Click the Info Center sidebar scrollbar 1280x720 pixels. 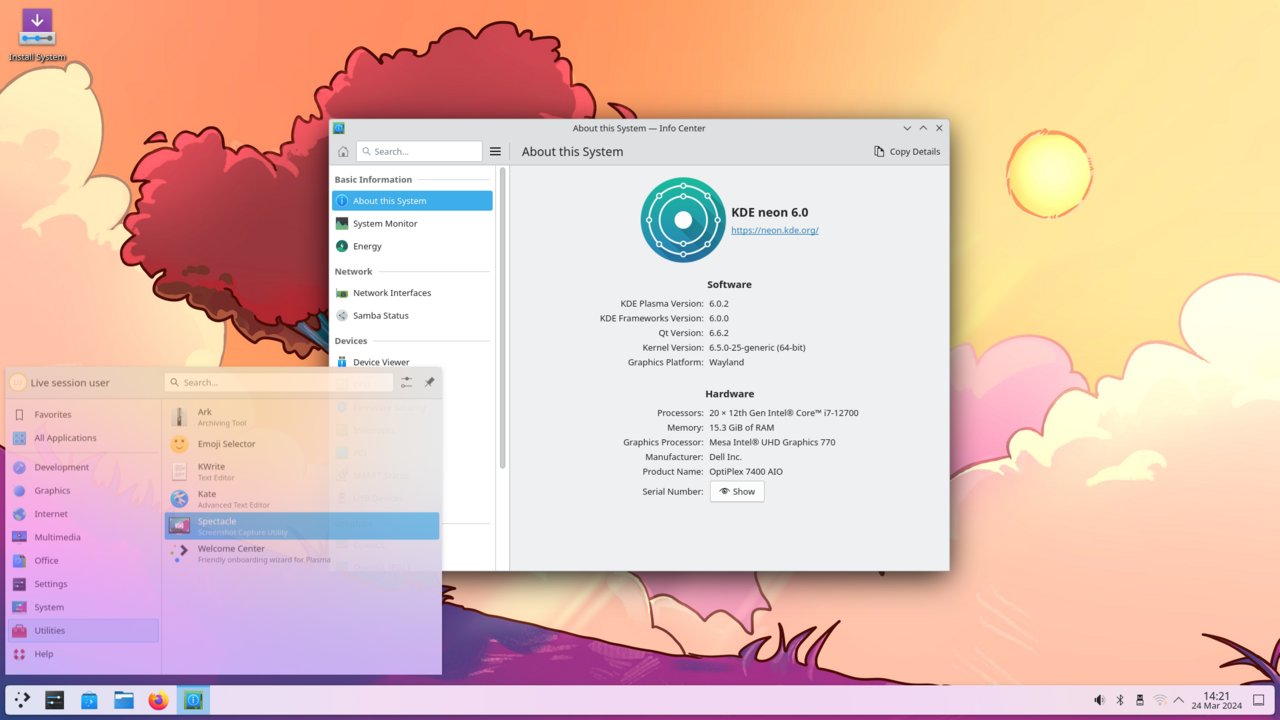point(503,318)
